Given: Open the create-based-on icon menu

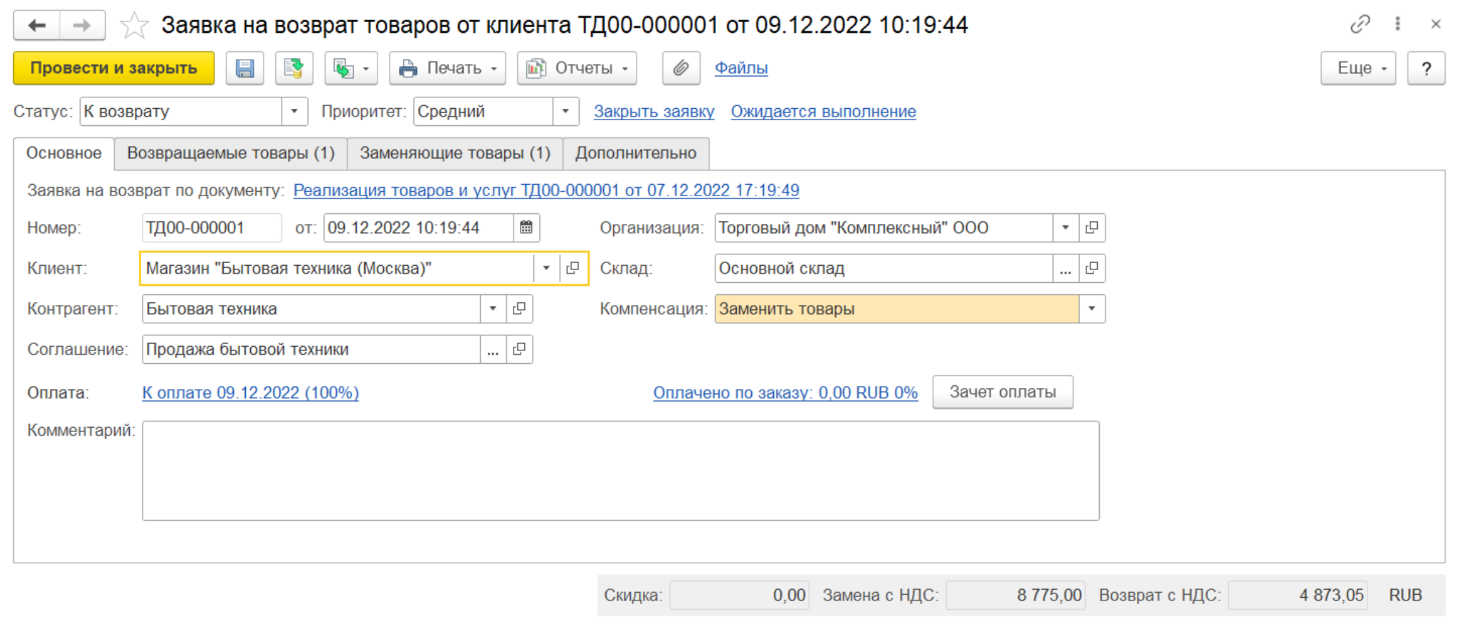Looking at the screenshot, I should click(350, 68).
